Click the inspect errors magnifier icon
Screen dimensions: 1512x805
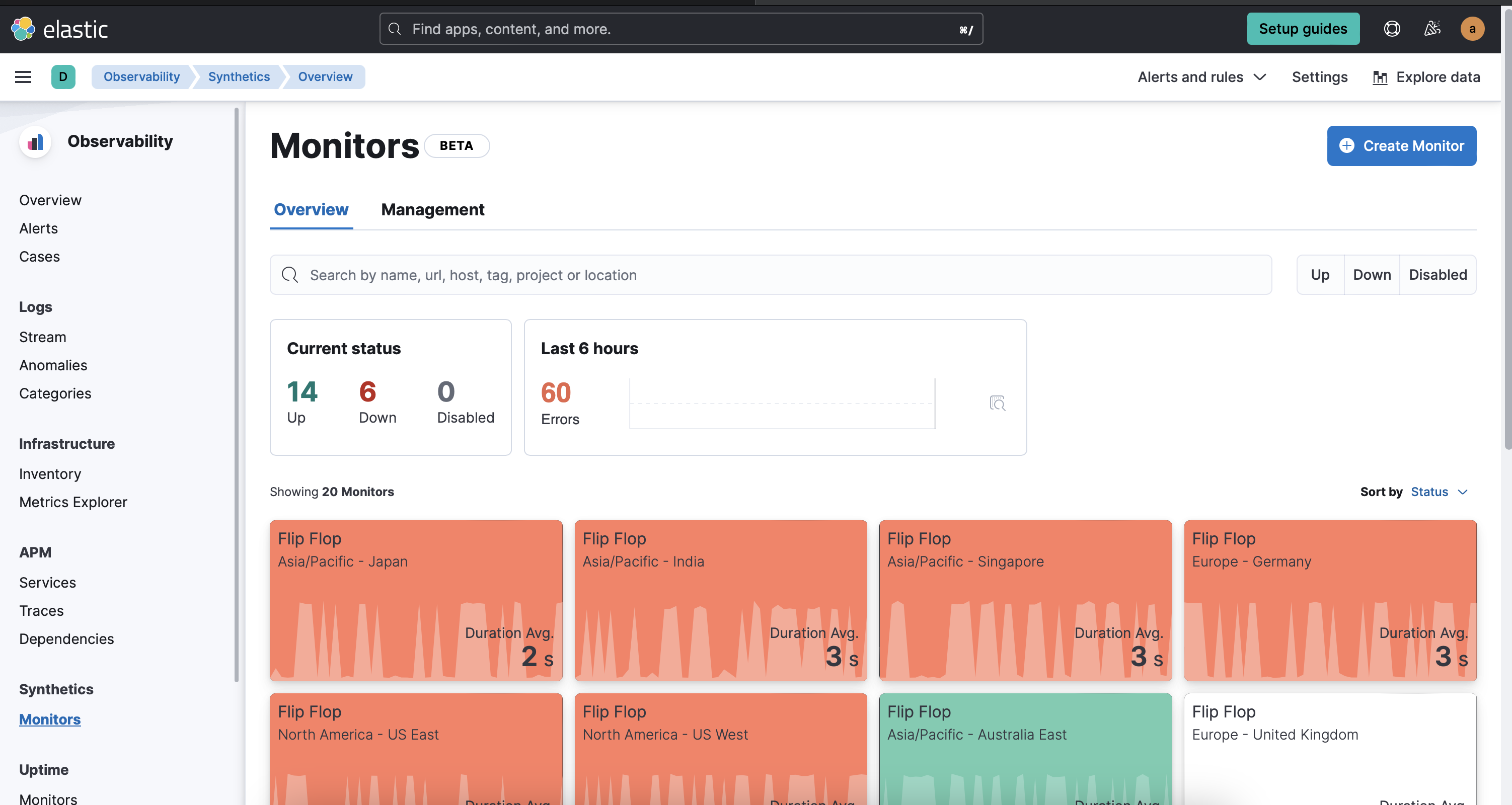tap(997, 403)
